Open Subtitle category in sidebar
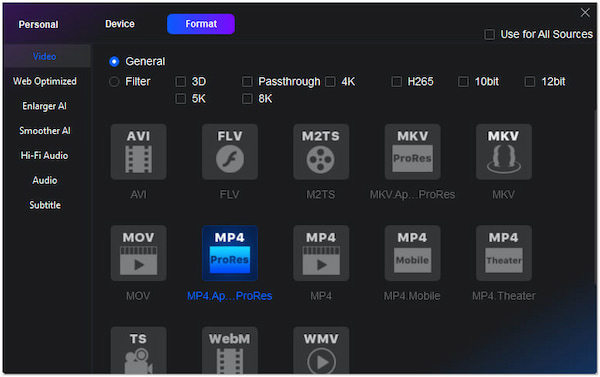Viewport: 600px width, 377px height. click(45, 205)
